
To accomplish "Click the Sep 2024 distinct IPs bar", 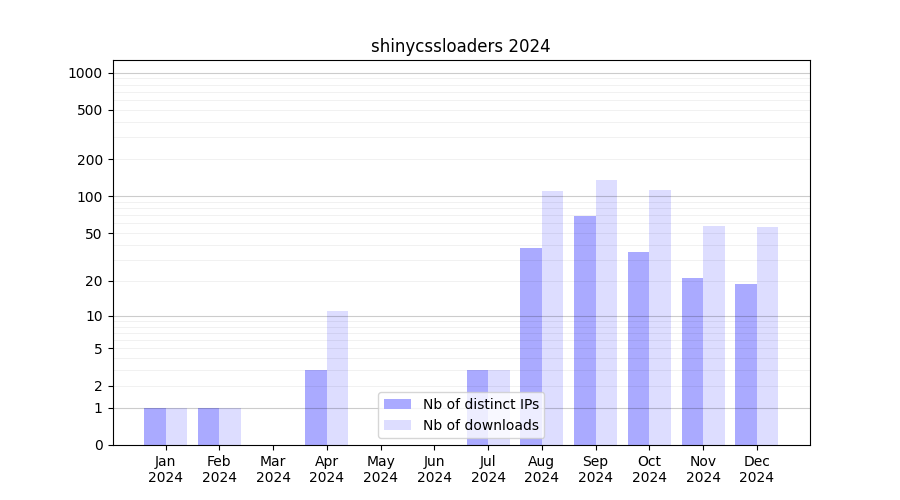I will point(585,330).
